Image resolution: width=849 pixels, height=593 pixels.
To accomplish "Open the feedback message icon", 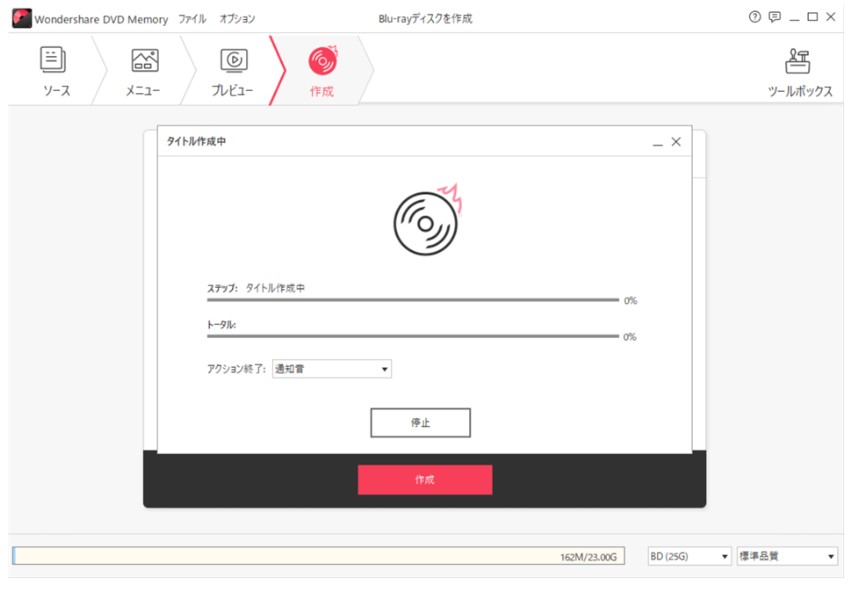I will pyautogui.click(x=775, y=17).
